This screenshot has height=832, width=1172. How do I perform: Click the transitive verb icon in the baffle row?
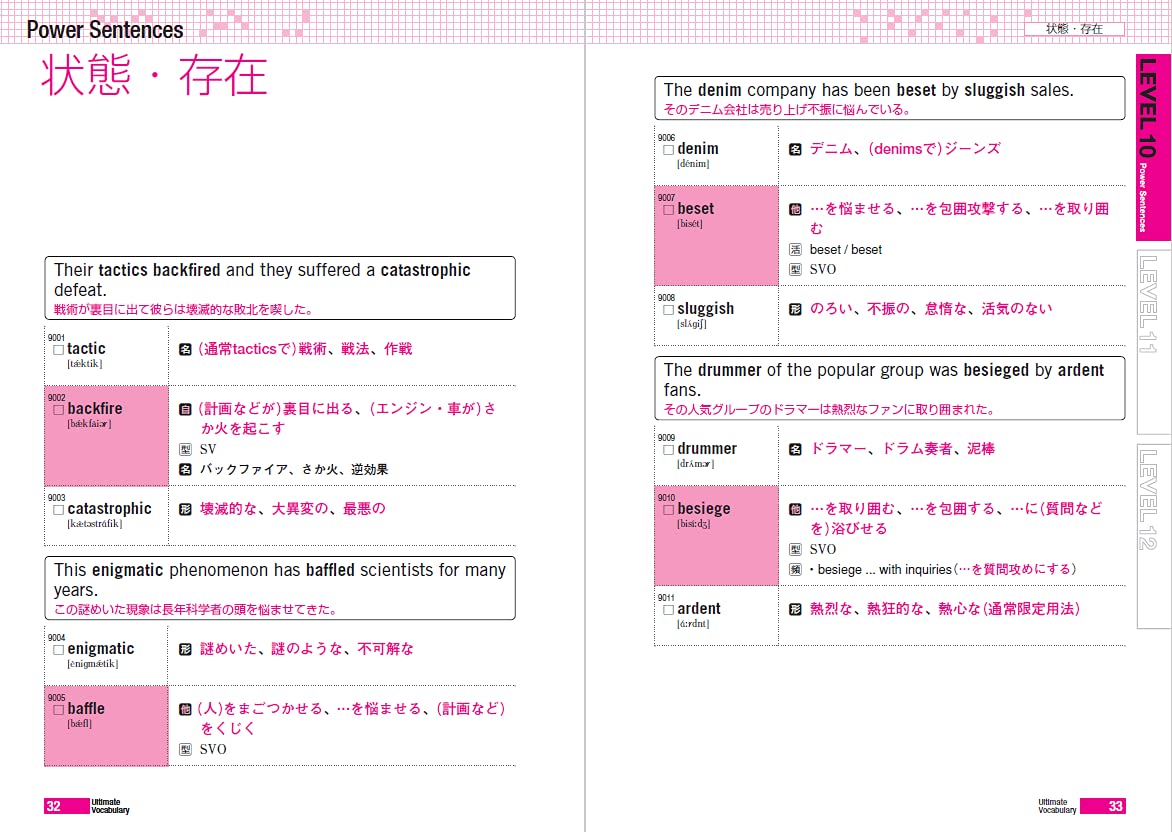(185, 709)
